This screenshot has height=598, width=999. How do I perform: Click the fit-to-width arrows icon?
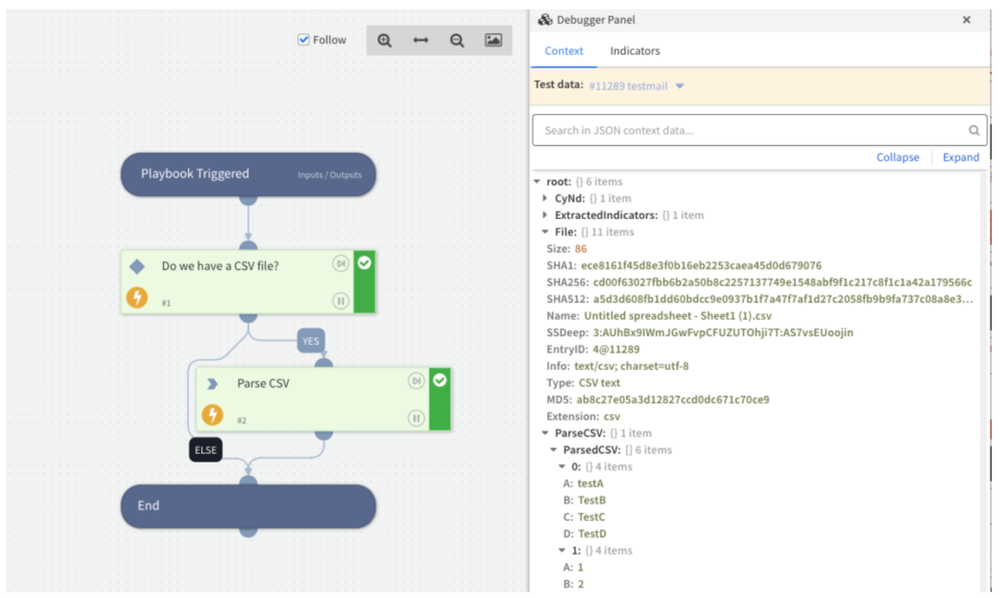tap(421, 40)
